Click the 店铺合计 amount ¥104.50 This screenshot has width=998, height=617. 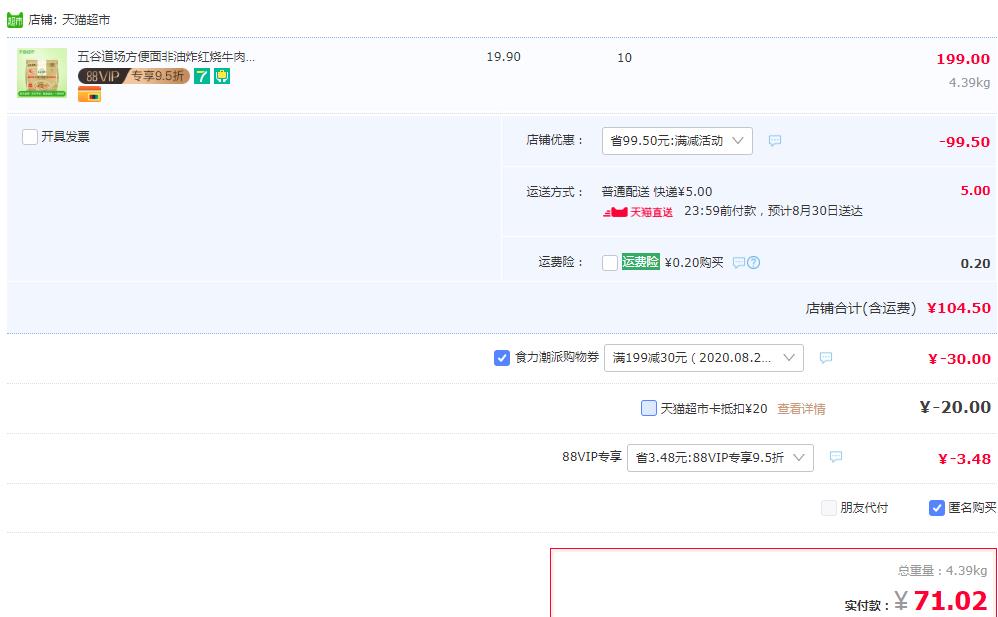(959, 308)
